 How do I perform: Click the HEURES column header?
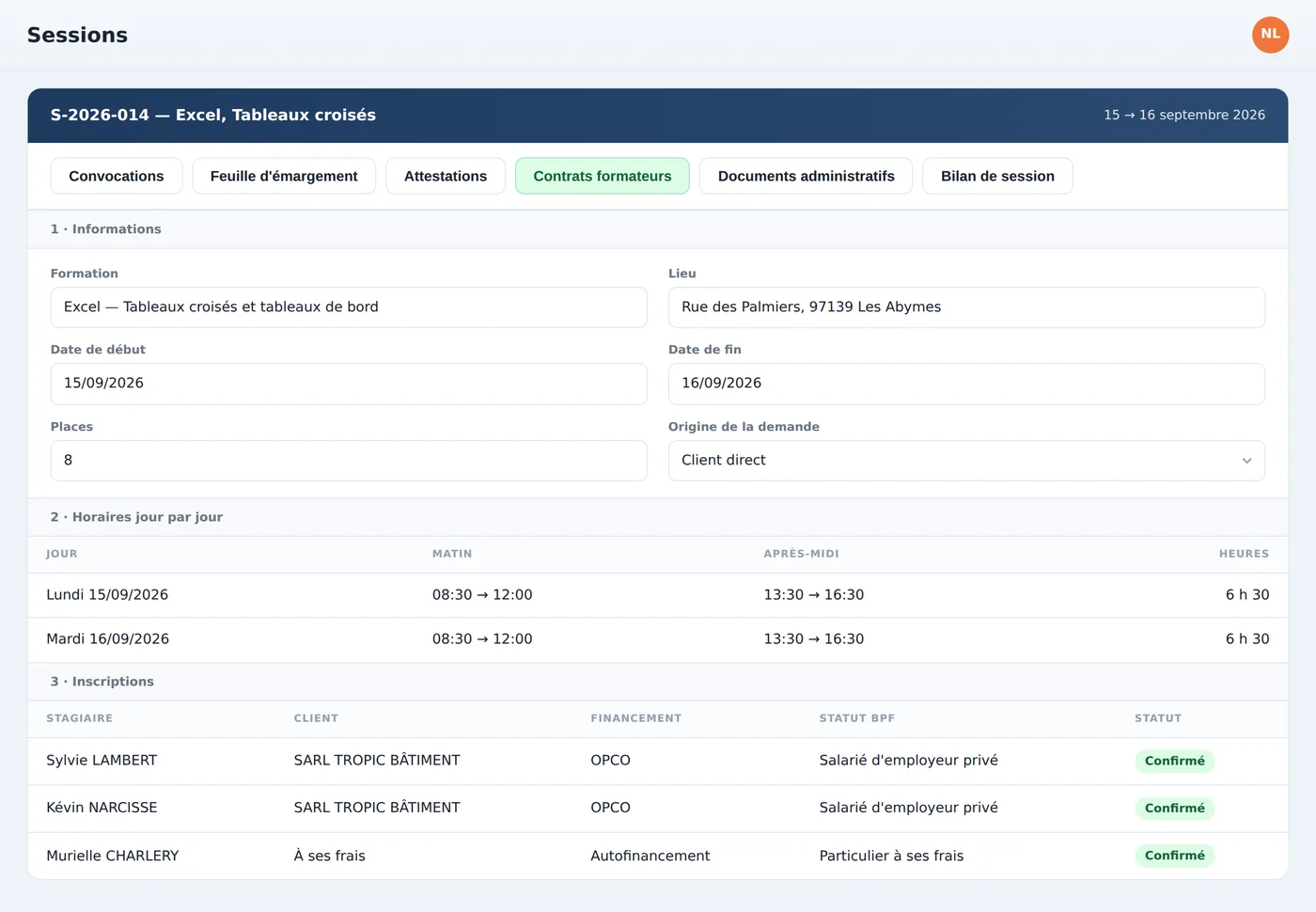(1244, 554)
